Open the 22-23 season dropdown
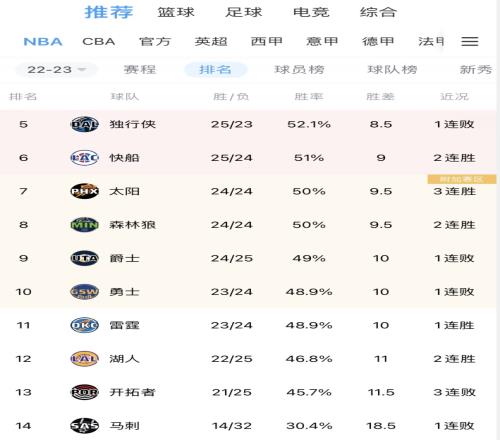The image size is (500, 440). point(56,70)
